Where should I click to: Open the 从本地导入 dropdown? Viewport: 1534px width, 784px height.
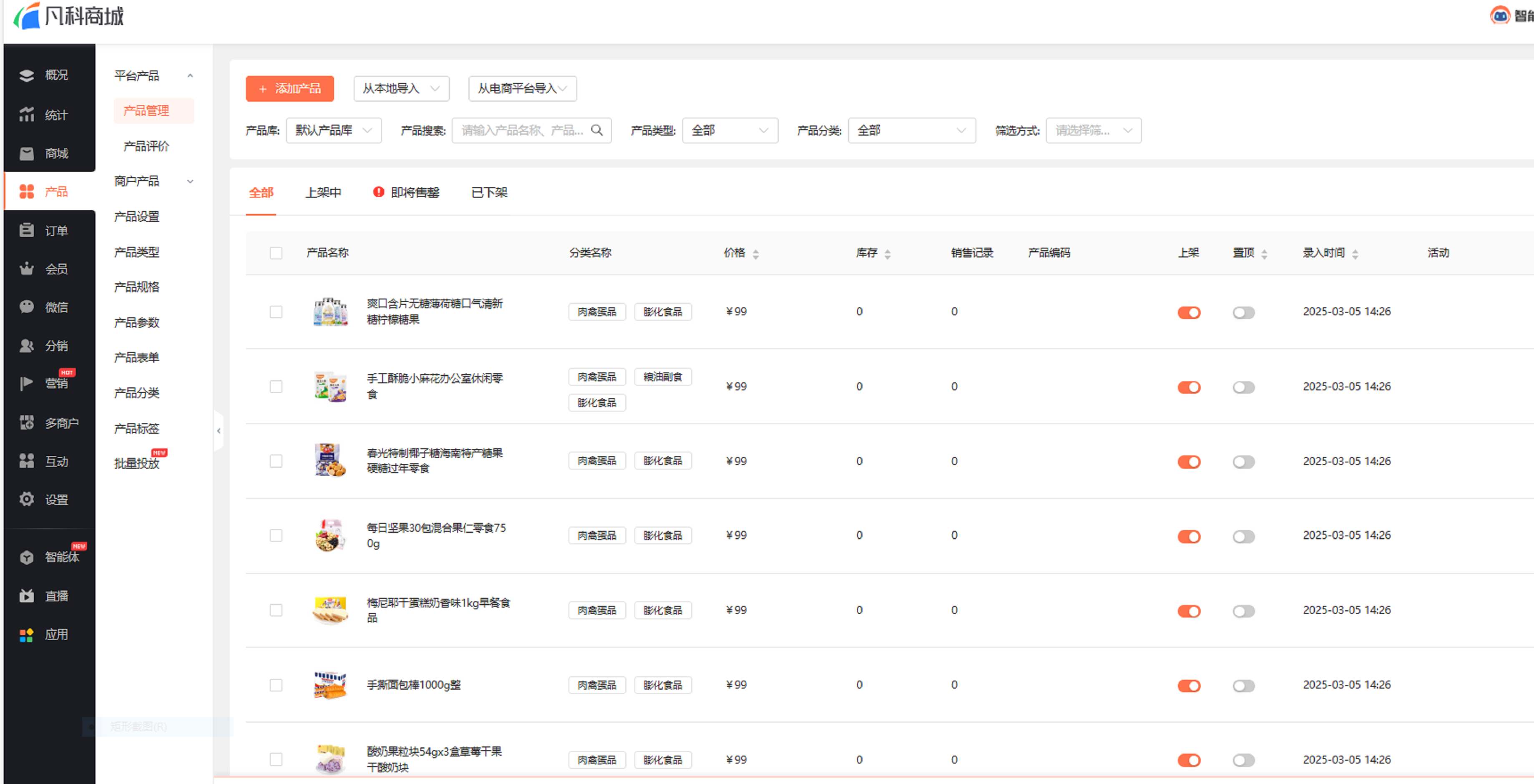pos(401,89)
